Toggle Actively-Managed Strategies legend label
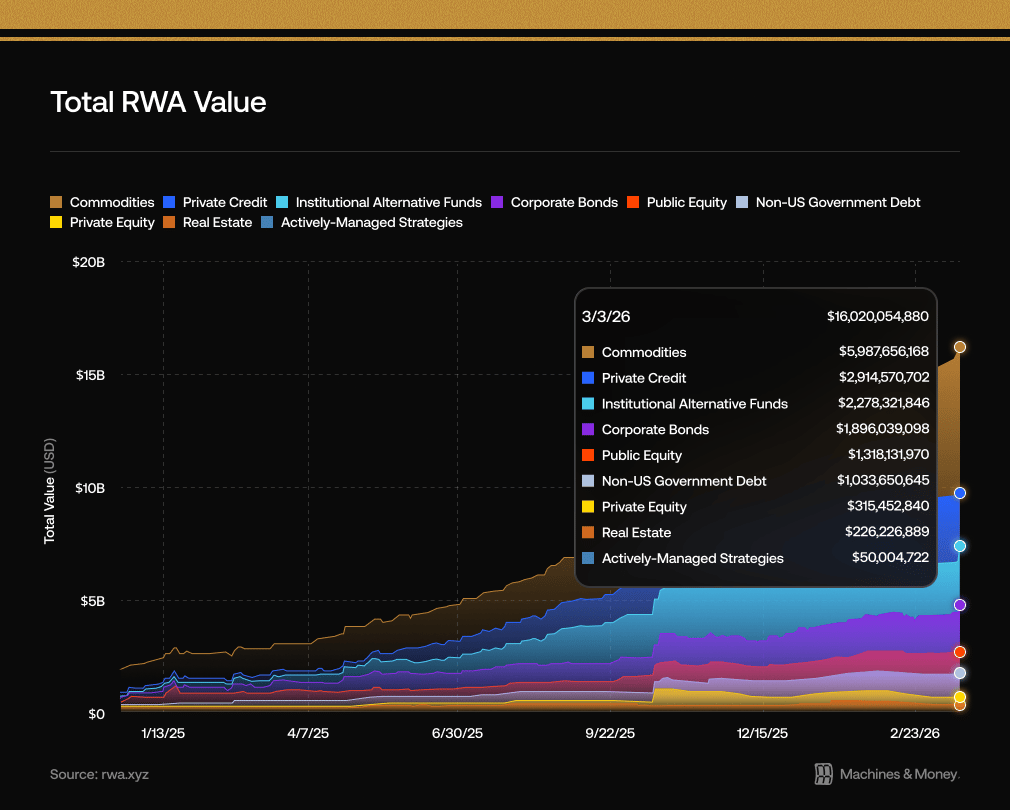 [x=372, y=223]
